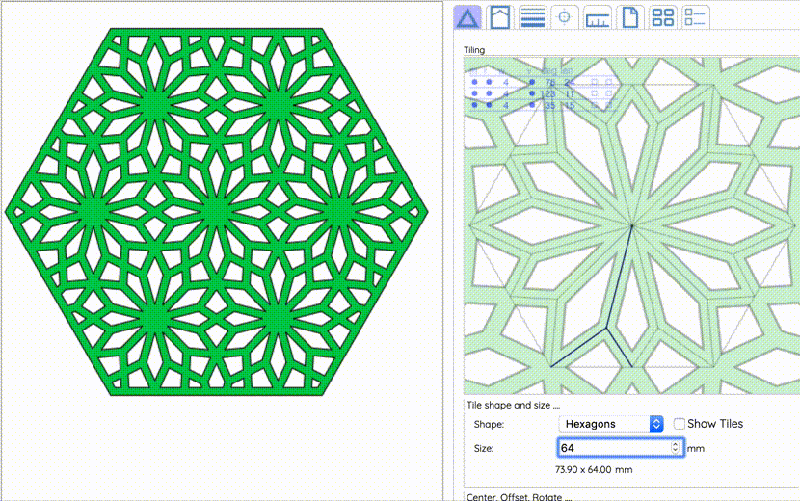The image size is (800, 501).
Task: Click the star center in Tiling preview
Action: 632,224
